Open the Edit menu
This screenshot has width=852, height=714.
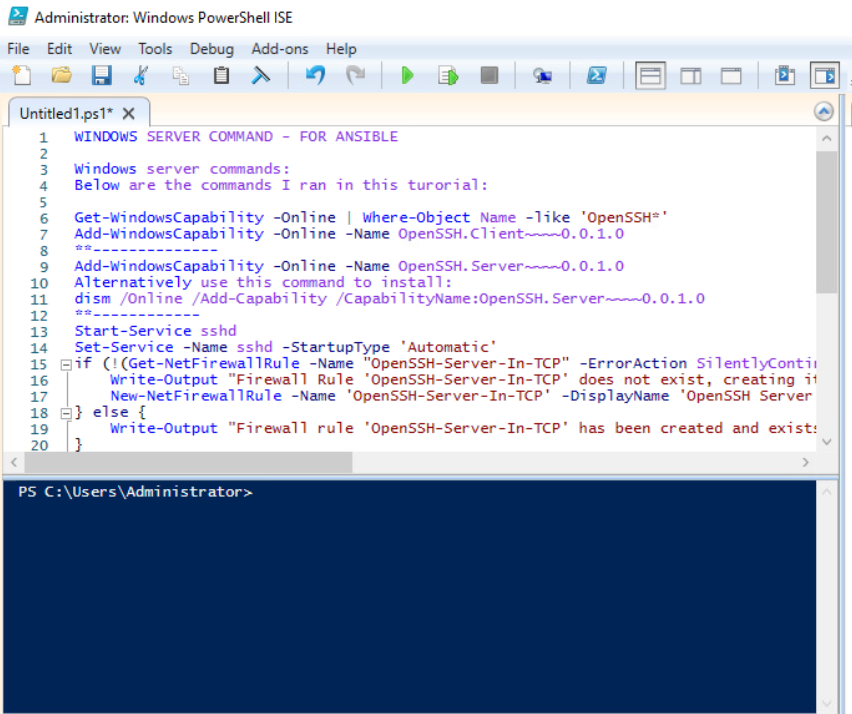[x=59, y=49]
